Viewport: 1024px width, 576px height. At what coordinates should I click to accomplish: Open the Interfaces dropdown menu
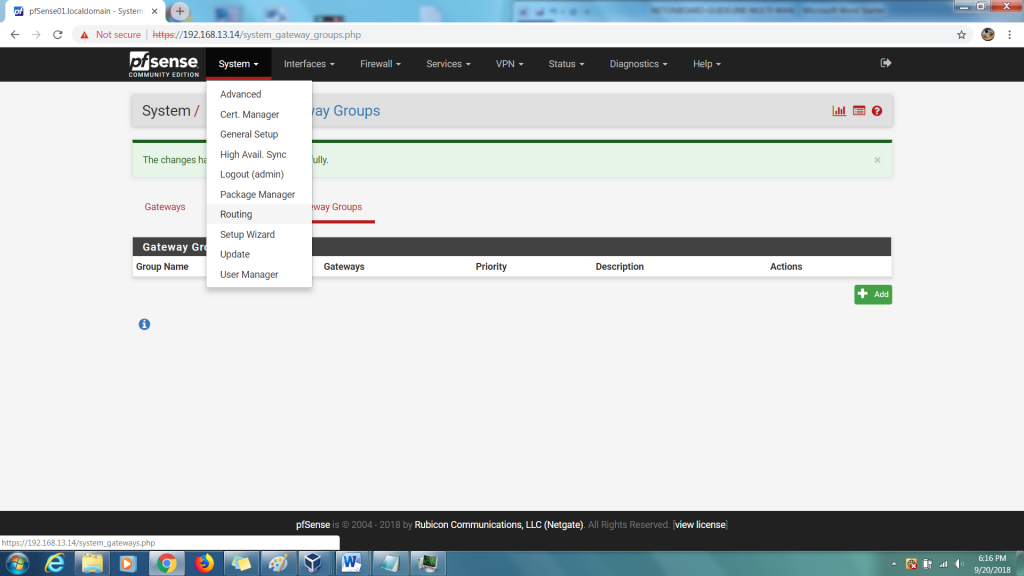(x=308, y=63)
